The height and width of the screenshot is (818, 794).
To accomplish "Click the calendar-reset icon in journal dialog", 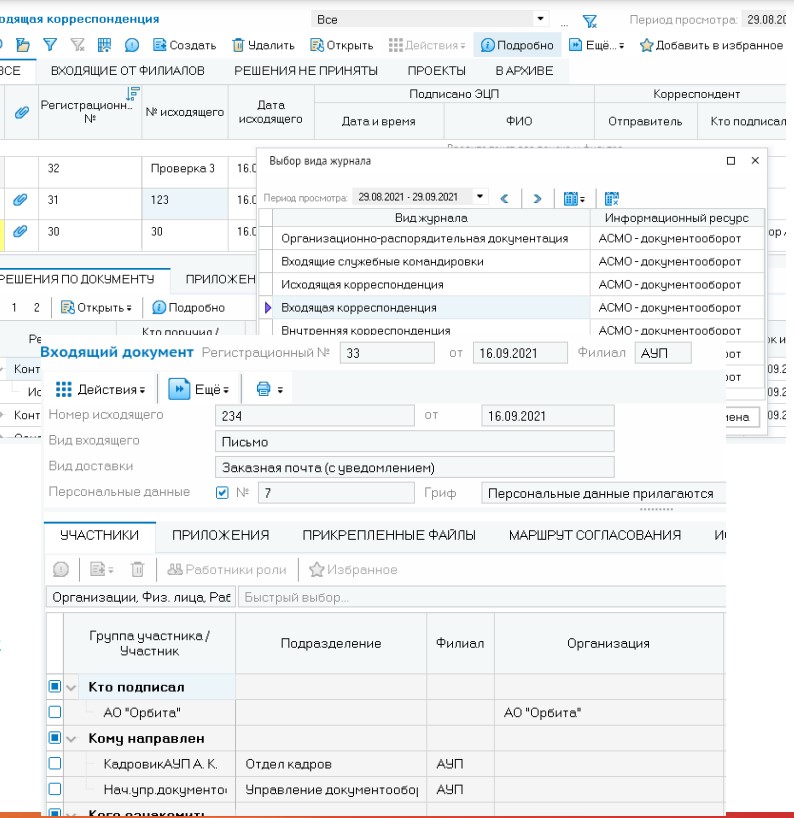I will (611, 198).
